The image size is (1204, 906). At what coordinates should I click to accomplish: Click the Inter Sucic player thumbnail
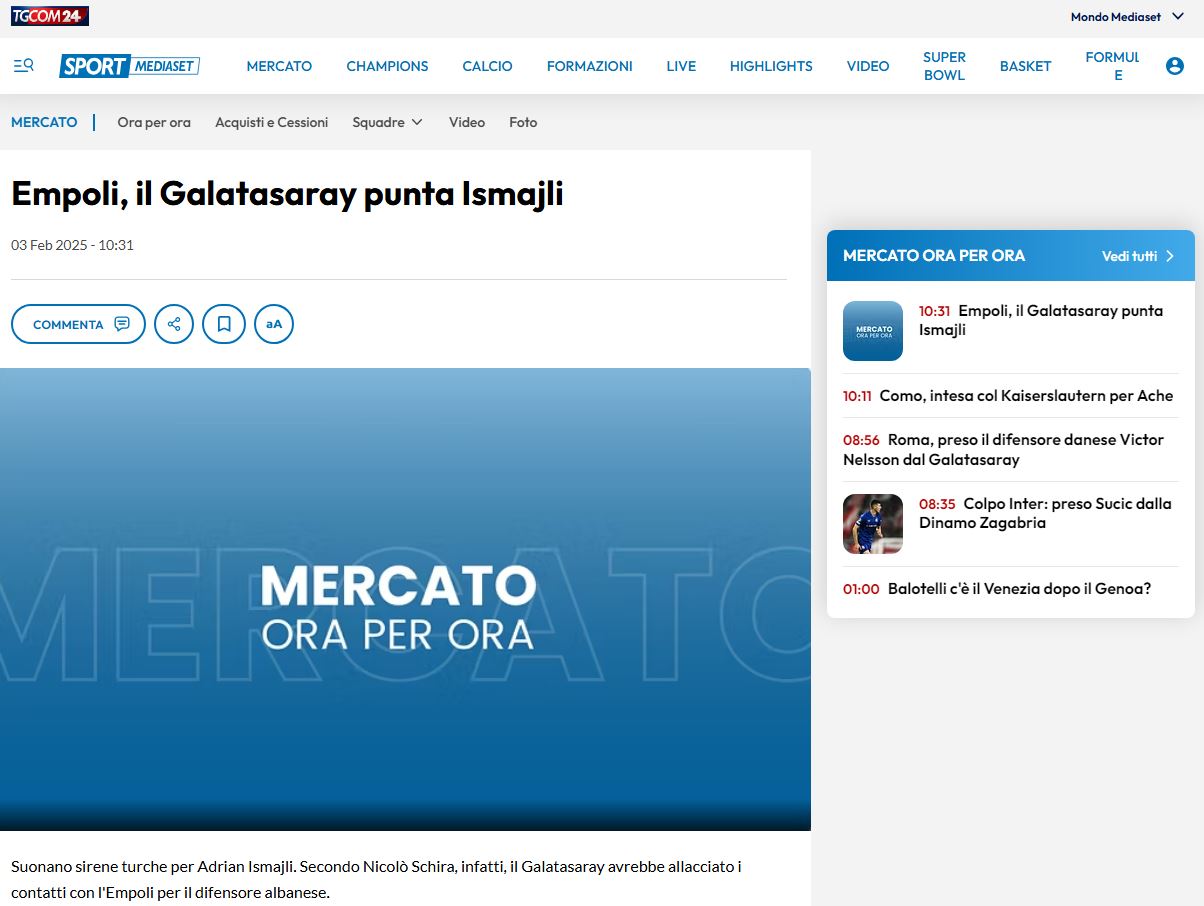(872, 524)
